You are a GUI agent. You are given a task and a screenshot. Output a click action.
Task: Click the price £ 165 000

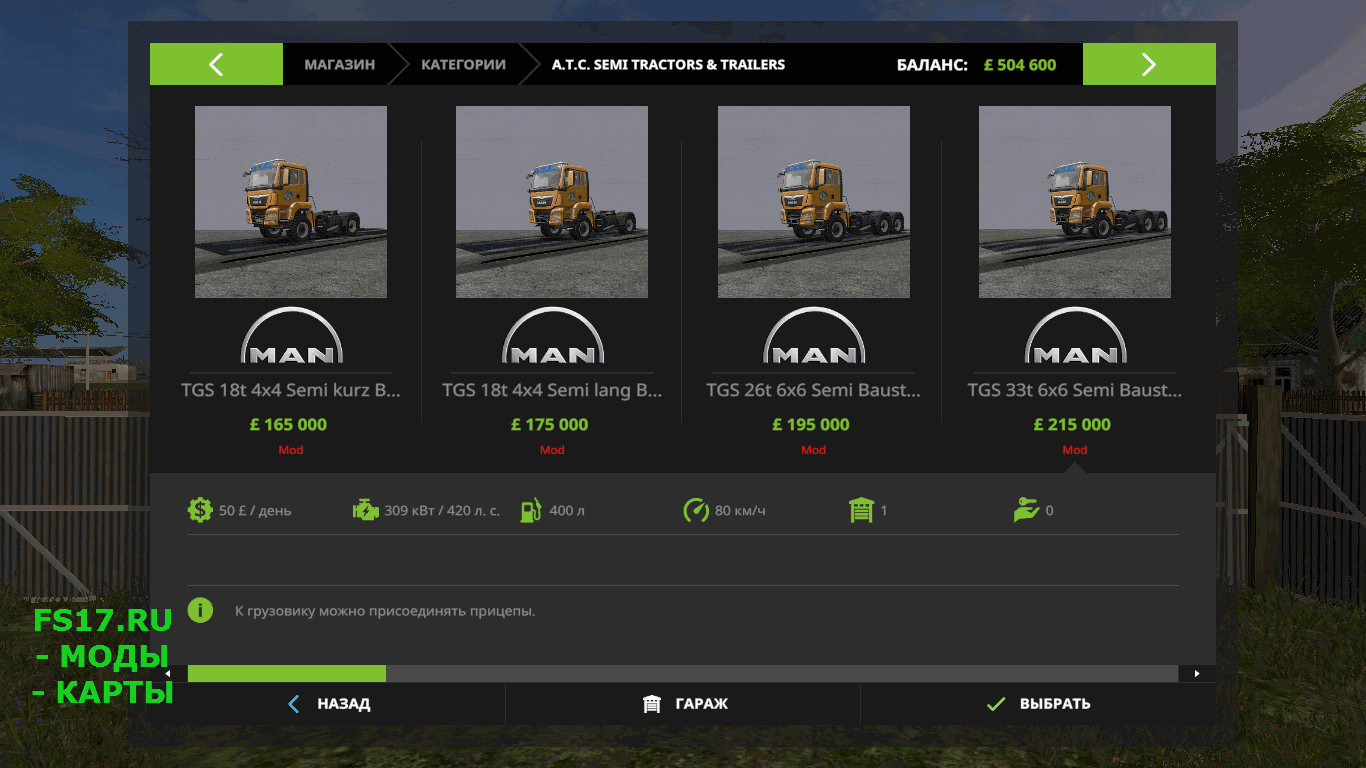289,424
